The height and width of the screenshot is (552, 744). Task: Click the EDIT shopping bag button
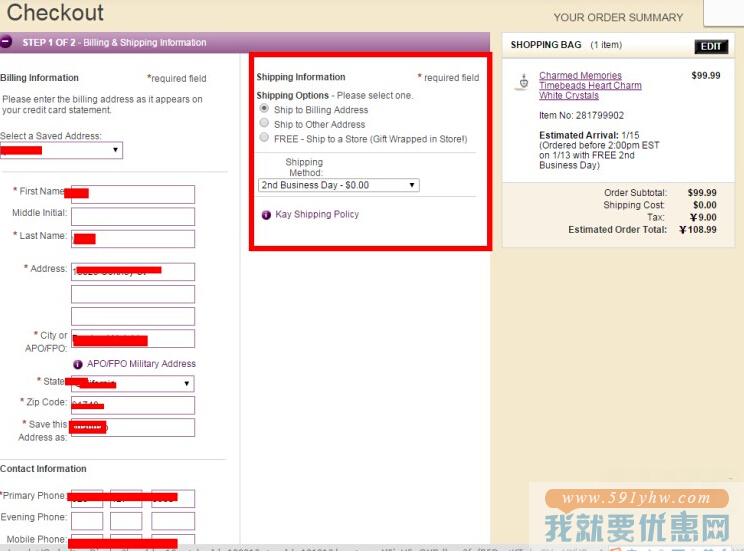[x=711, y=47]
